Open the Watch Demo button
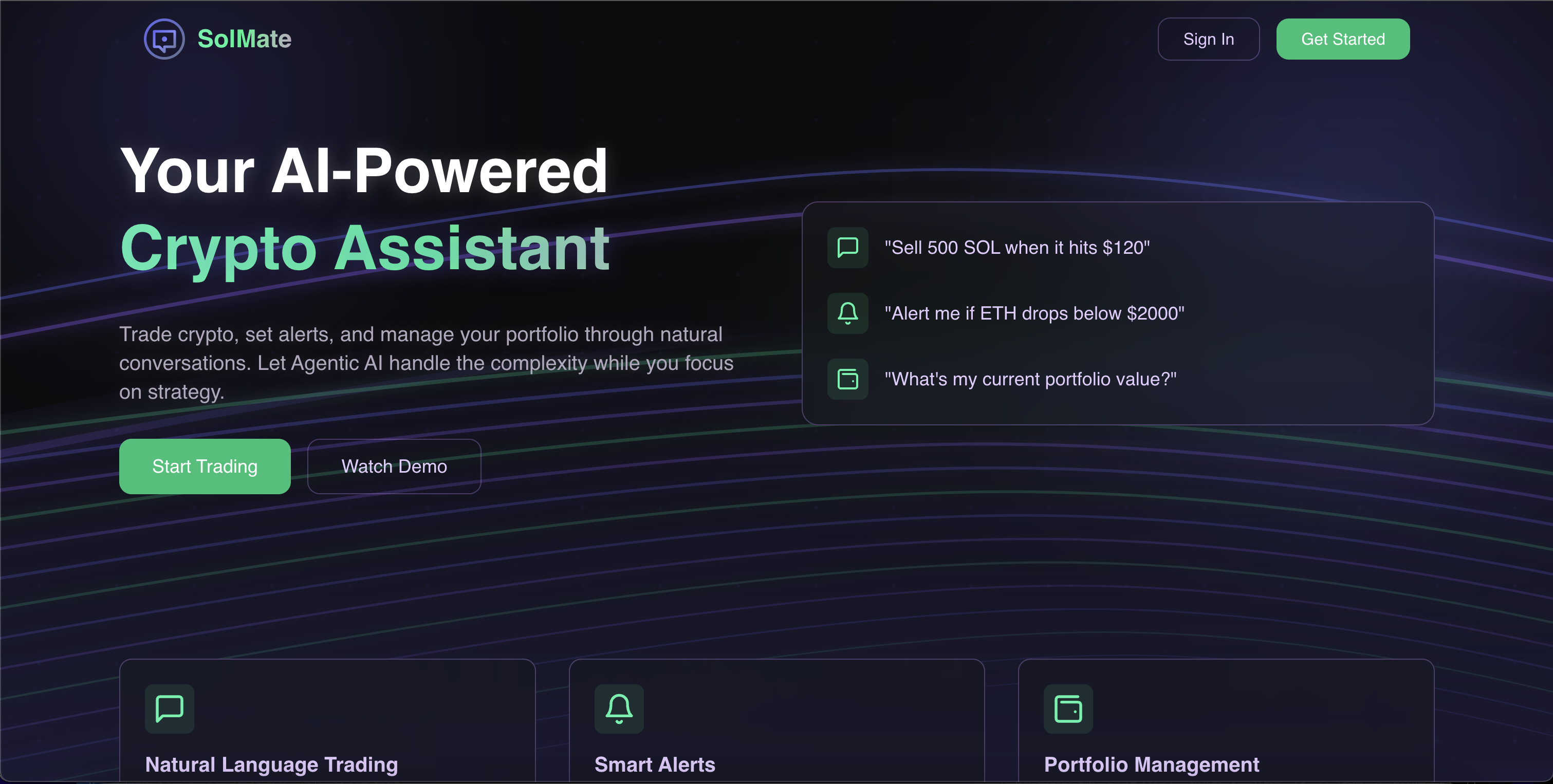The height and width of the screenshot is (784, 1553). (x=394, y=466)
